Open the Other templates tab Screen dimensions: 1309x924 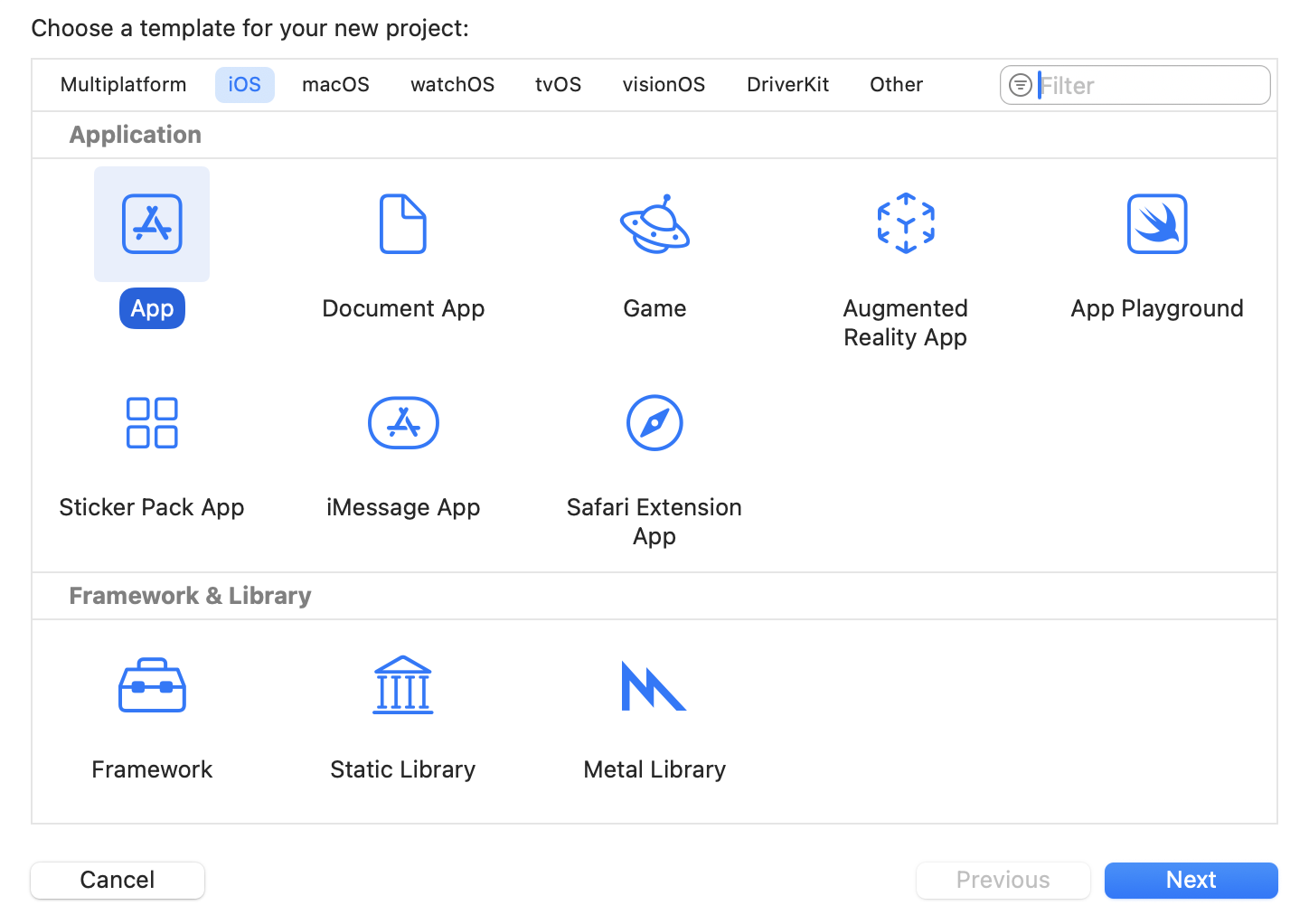897,85
